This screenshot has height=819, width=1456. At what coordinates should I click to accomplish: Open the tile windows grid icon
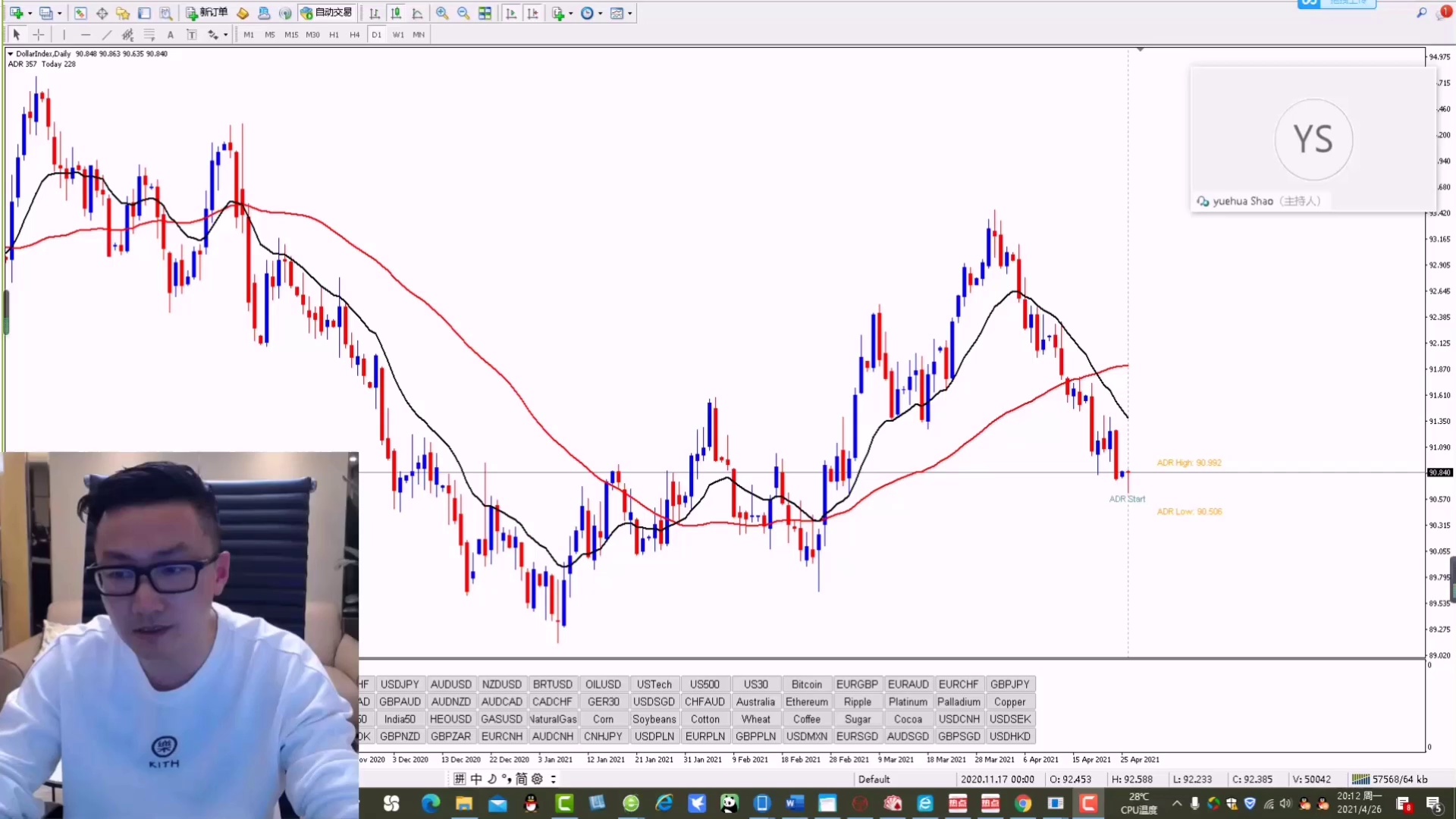[x=485, y=13]
